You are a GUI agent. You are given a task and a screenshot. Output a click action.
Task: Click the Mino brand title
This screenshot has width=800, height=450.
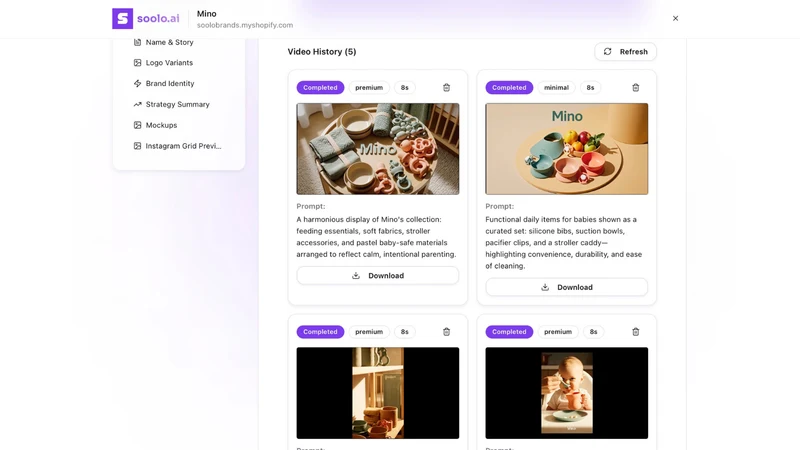[x=207, y=14]
